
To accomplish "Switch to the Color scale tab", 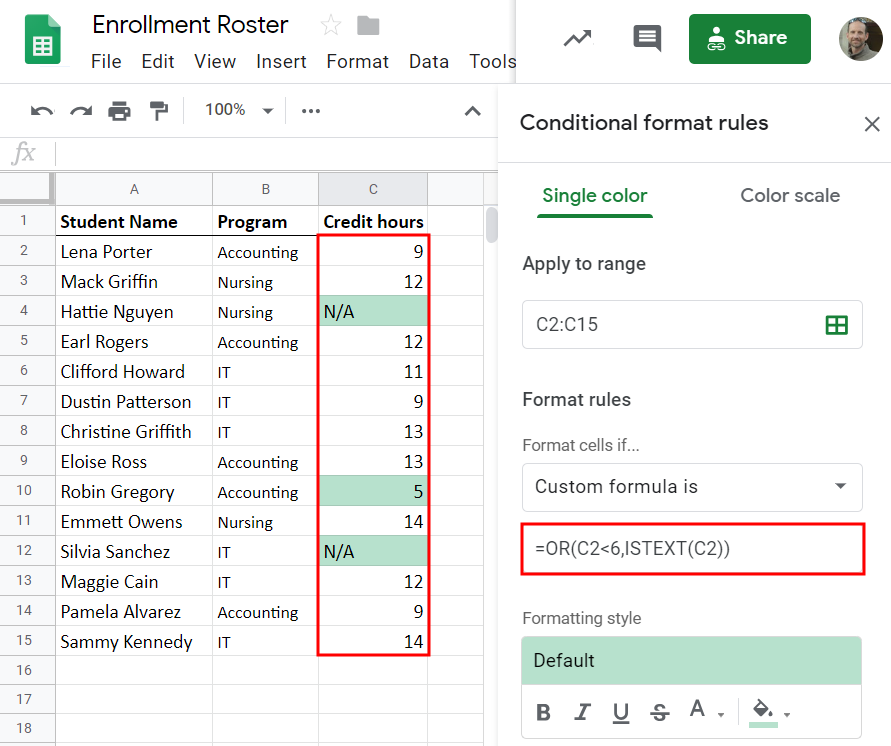I will (790, 196).
